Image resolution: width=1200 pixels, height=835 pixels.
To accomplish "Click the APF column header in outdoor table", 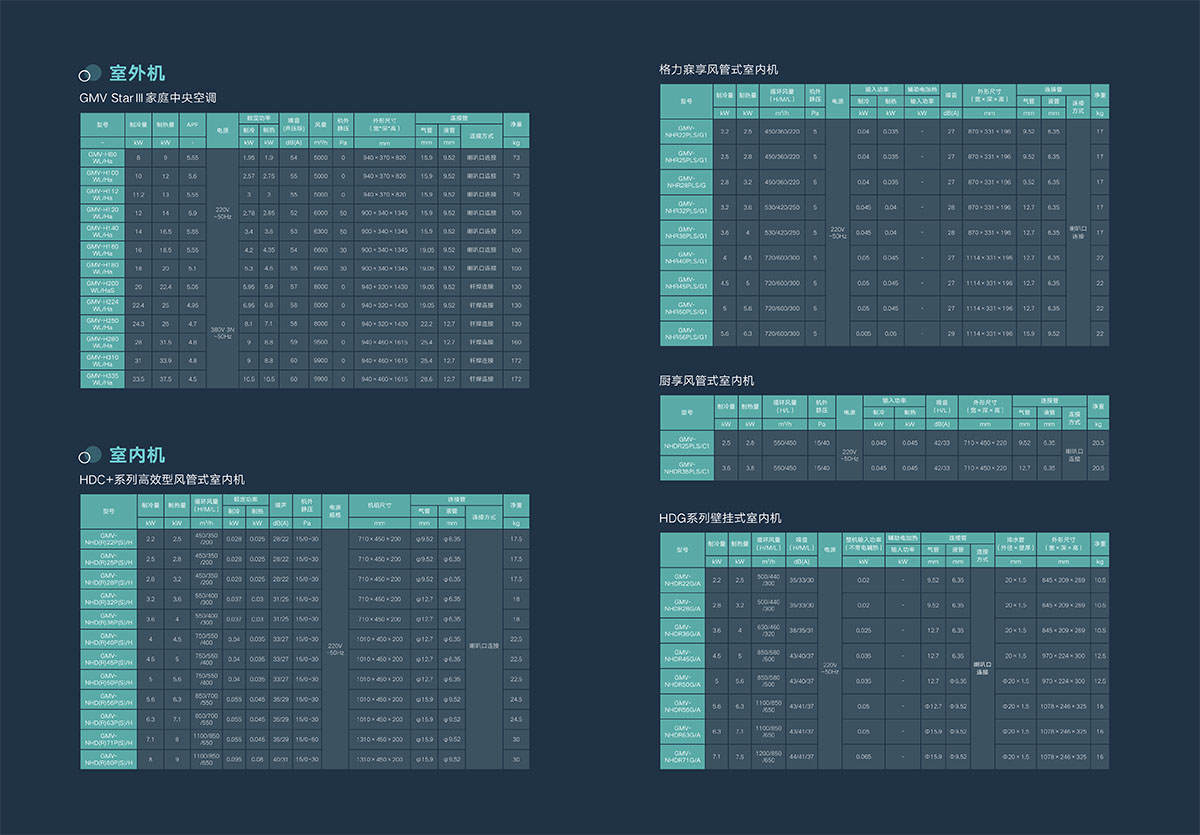I will (192, 125).
